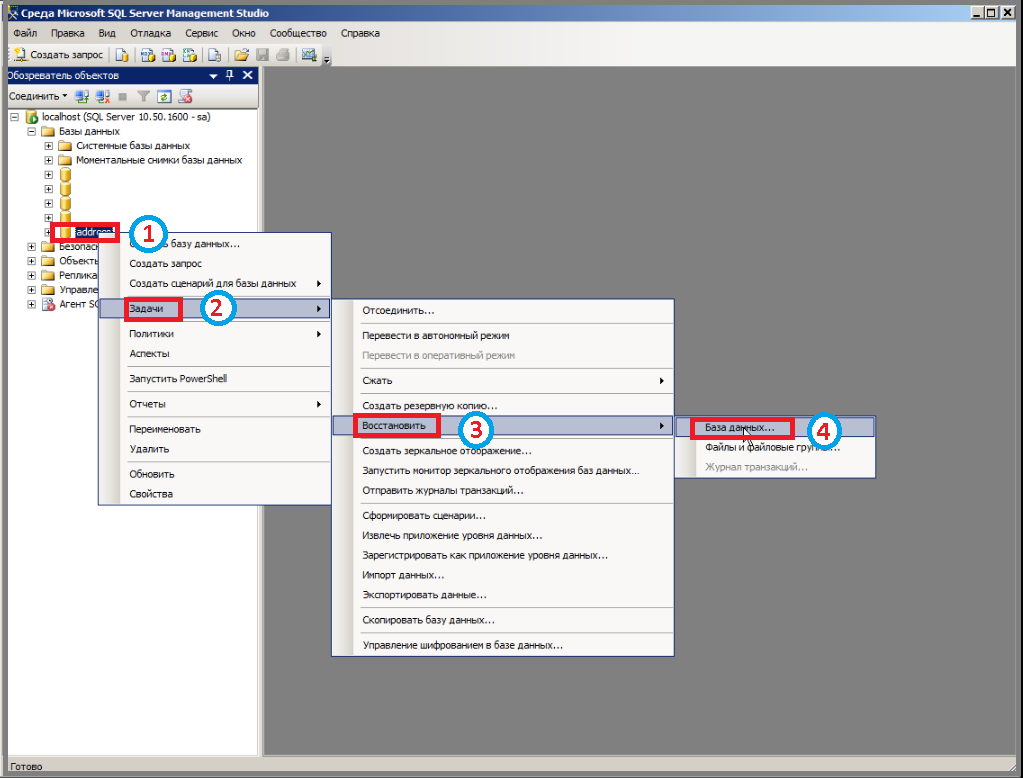Click the disconnect icon with red cross
The width and height of the screenshot is (1023, 778).
point(102,97)
